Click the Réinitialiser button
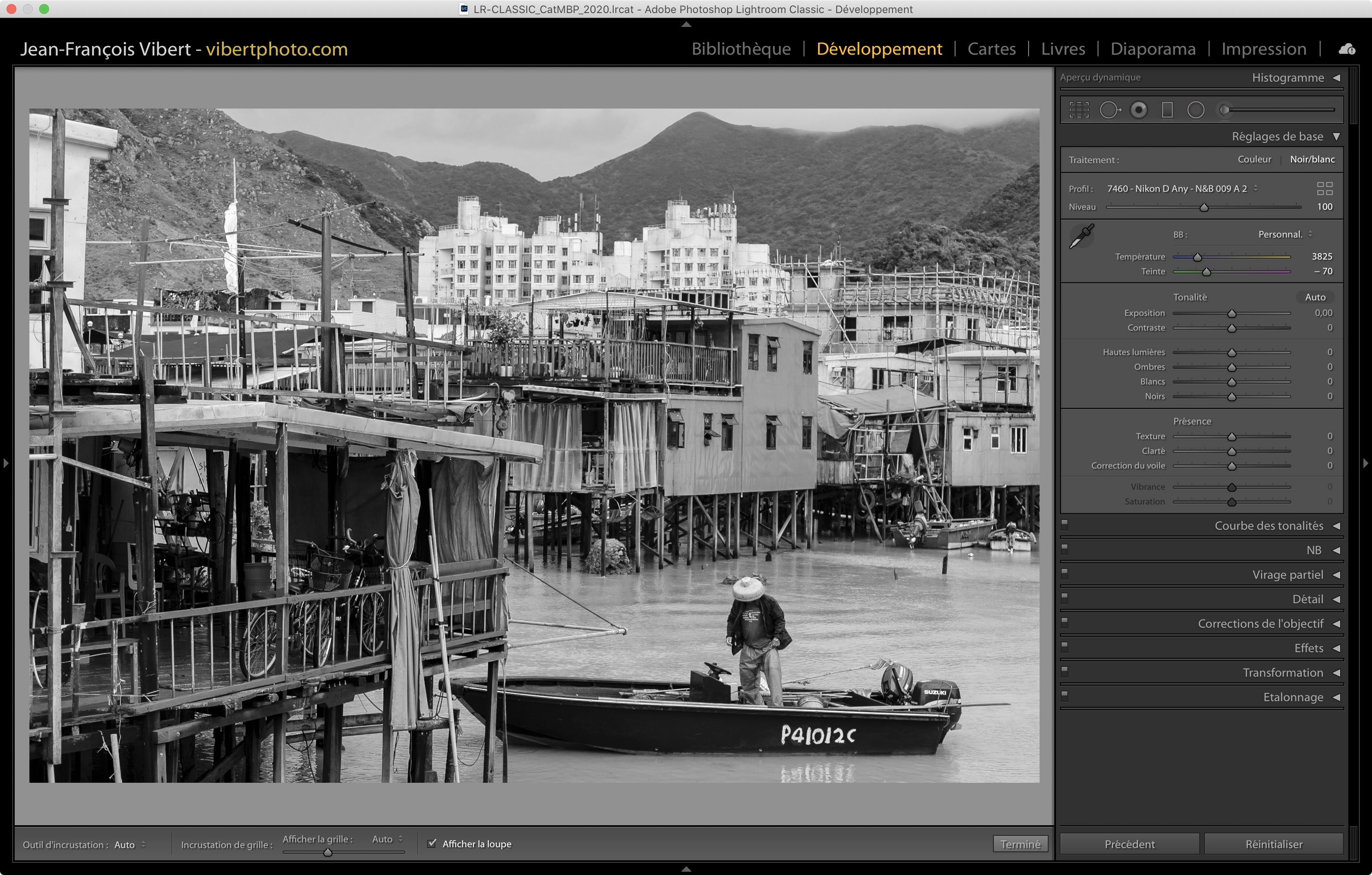This screenshot has height=875, width=1372. [1274, 844]
